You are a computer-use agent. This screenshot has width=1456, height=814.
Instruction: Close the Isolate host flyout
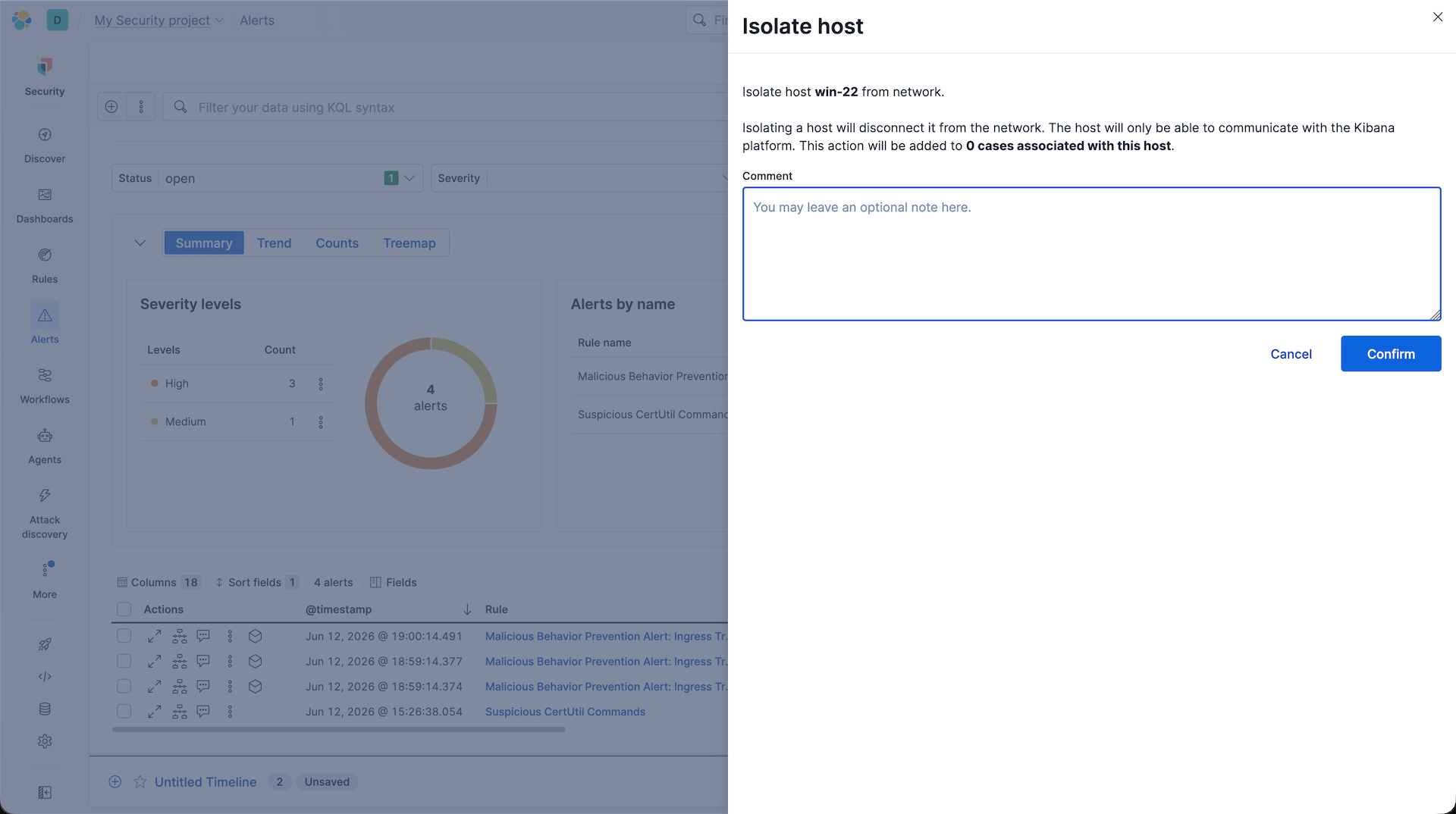(x=1437, y=17)
